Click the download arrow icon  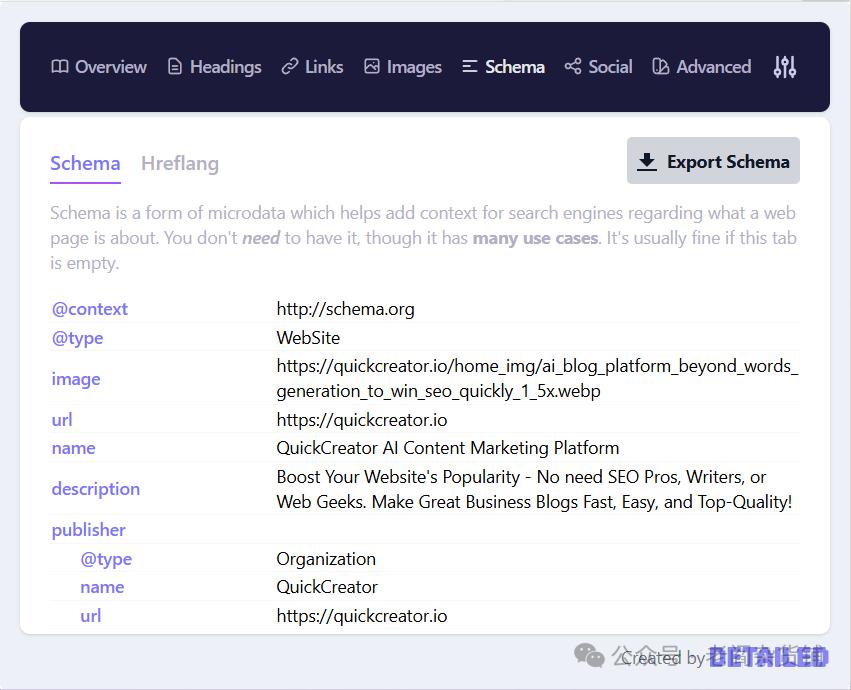coord(647,162)
